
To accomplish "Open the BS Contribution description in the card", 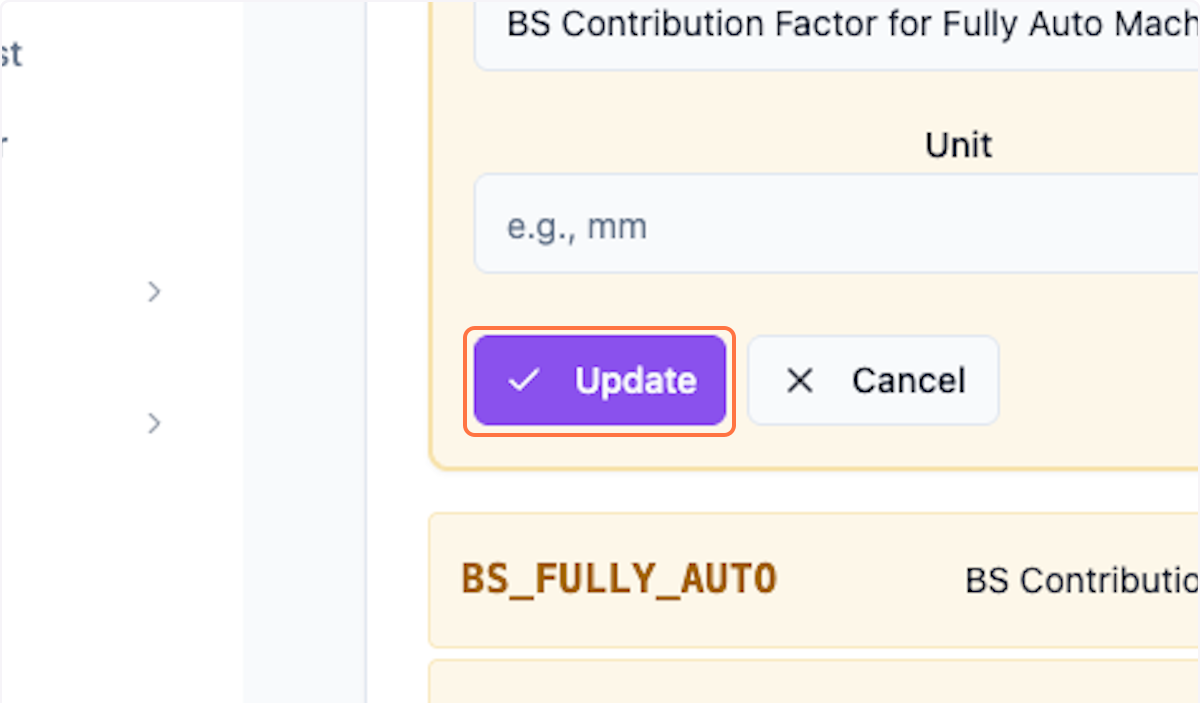I will (x=1080, y=580).
